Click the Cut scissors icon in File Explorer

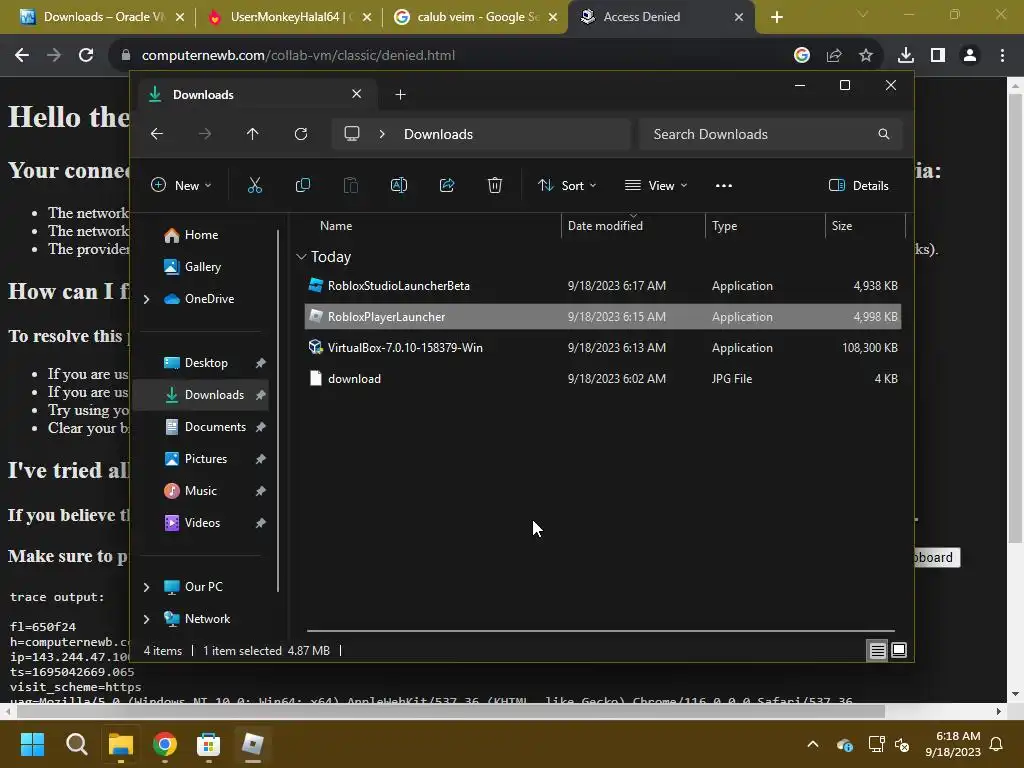point(255,185)
